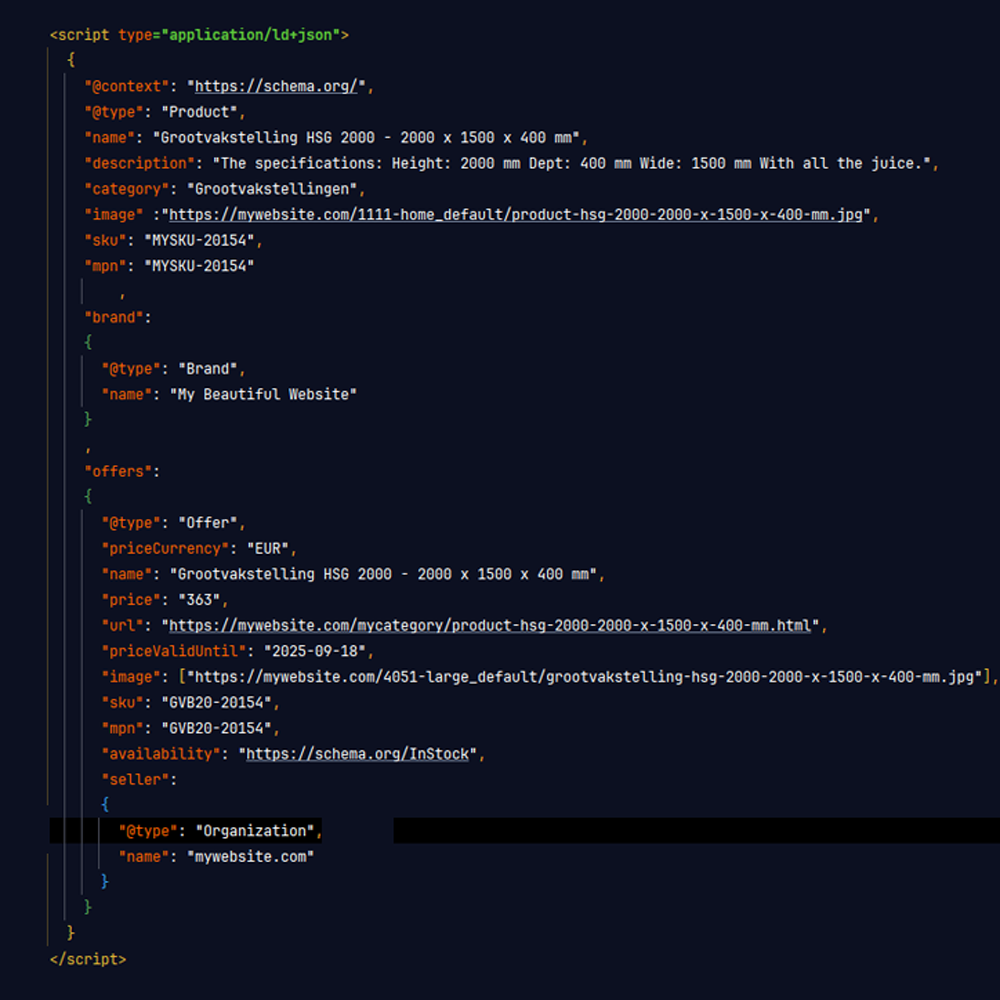
Task: Click the "Organization" type value
Action: coord(254,831)
